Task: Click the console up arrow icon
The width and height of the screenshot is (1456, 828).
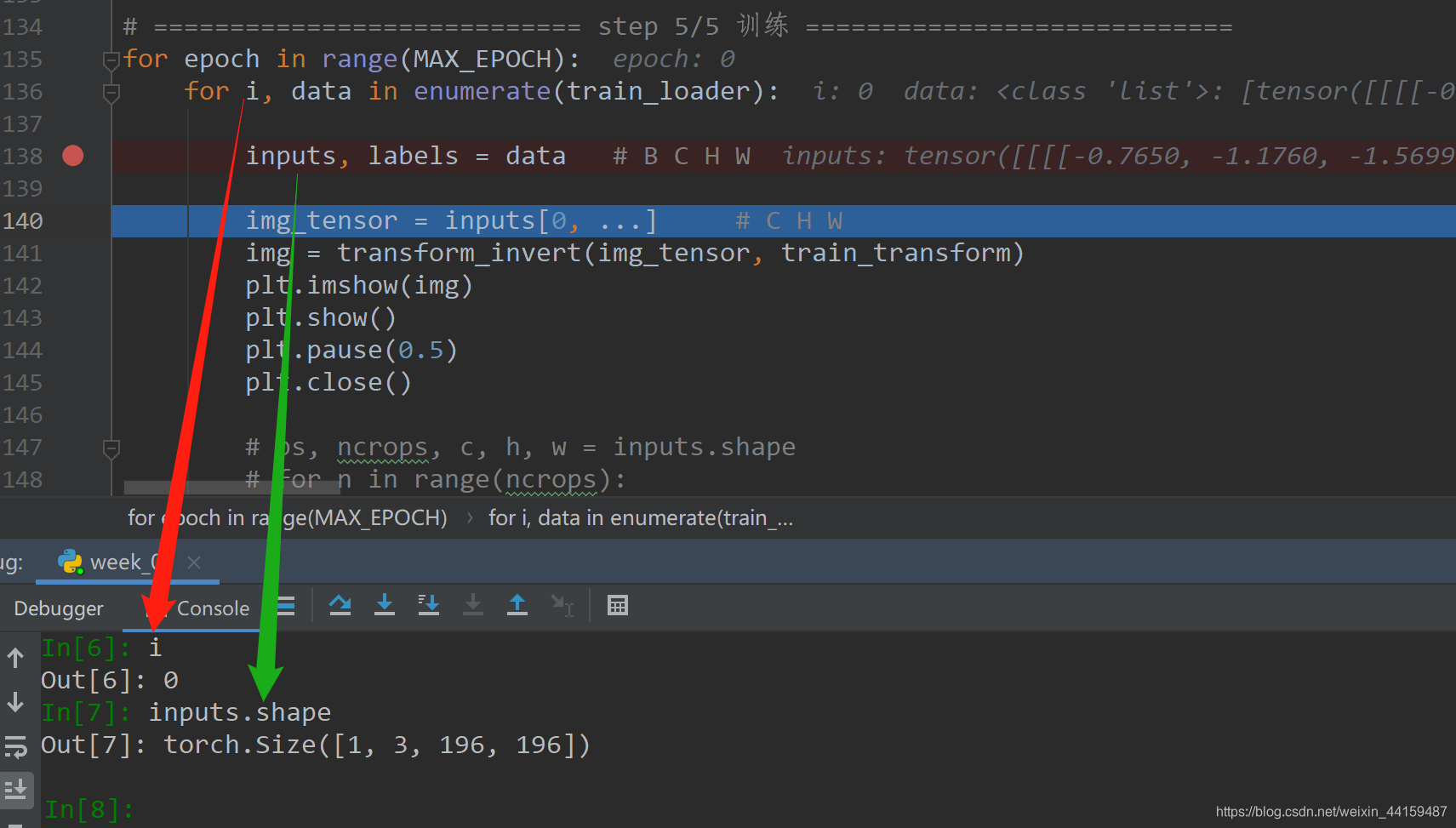Action: click(x=15, y=657)
